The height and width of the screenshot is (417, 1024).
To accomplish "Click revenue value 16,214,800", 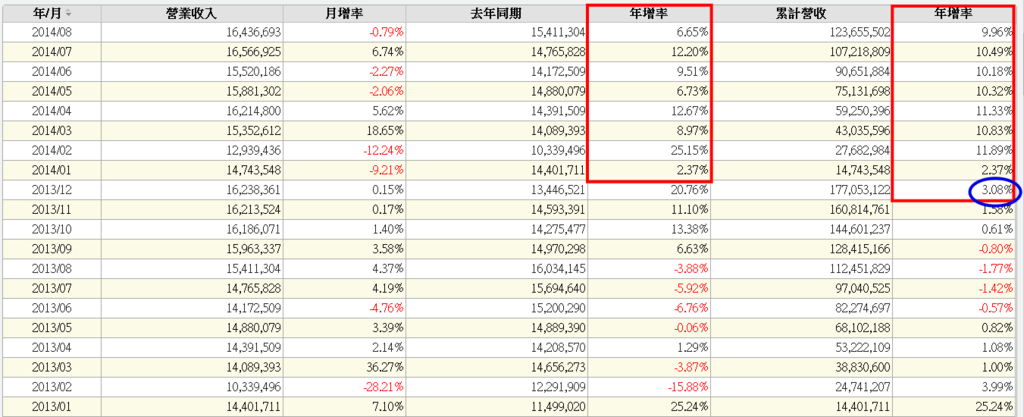I will click(x=252, y=111).
